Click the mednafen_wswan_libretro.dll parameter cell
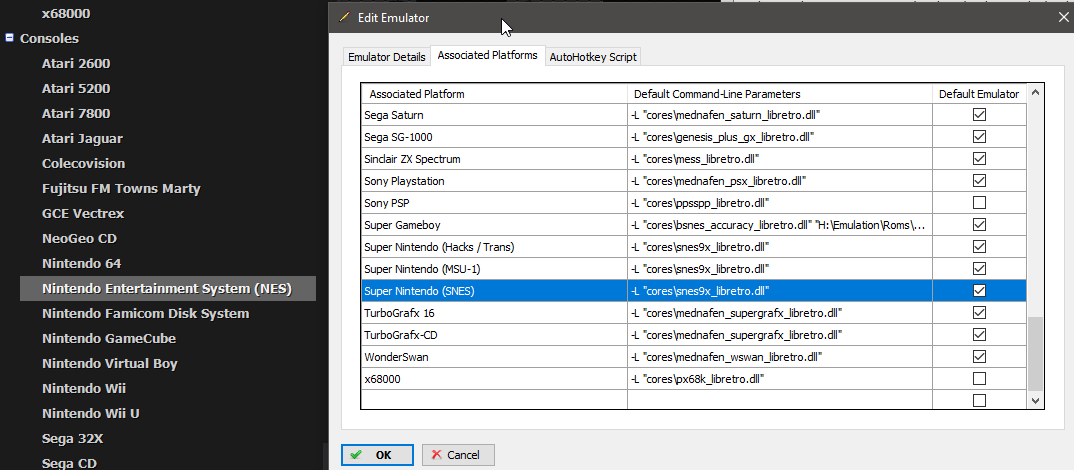Screen dimensions: 1074x470 pos(779,356)
